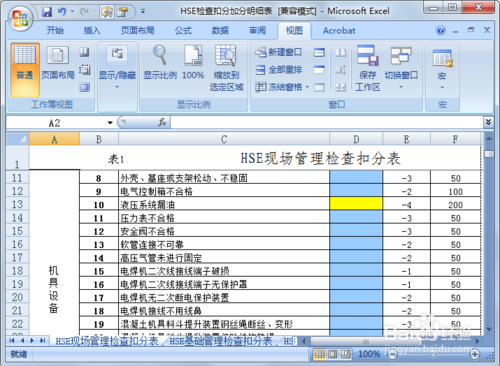Select column D header
The width and height of the screenshot is (500, 366).
tap(356, 139)
